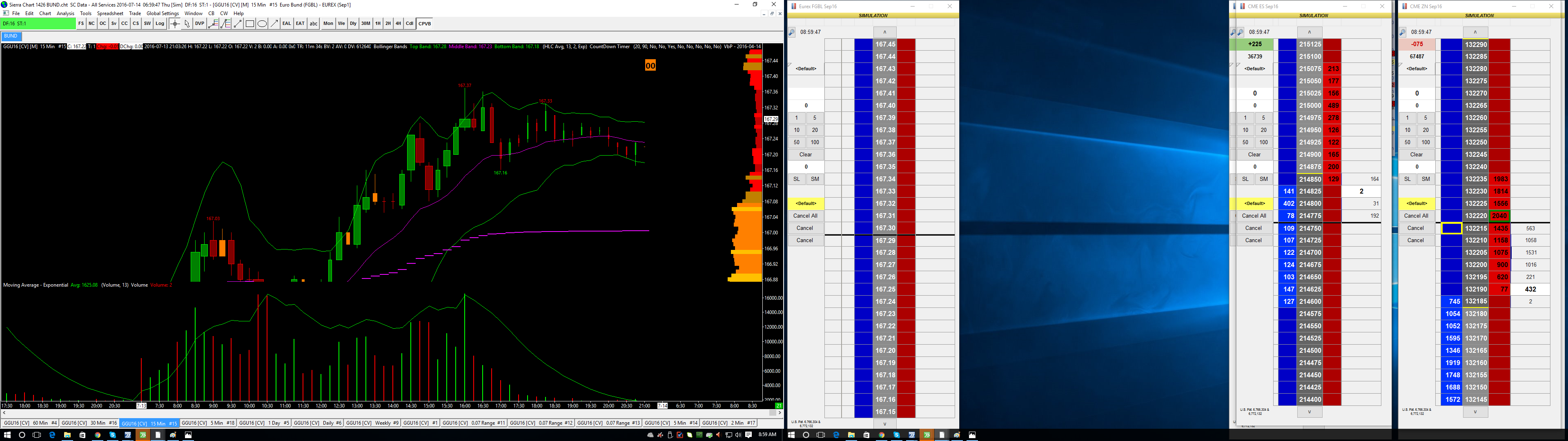Click the abc text tool
Screen dimensions: 1568x441
point(314,24)
